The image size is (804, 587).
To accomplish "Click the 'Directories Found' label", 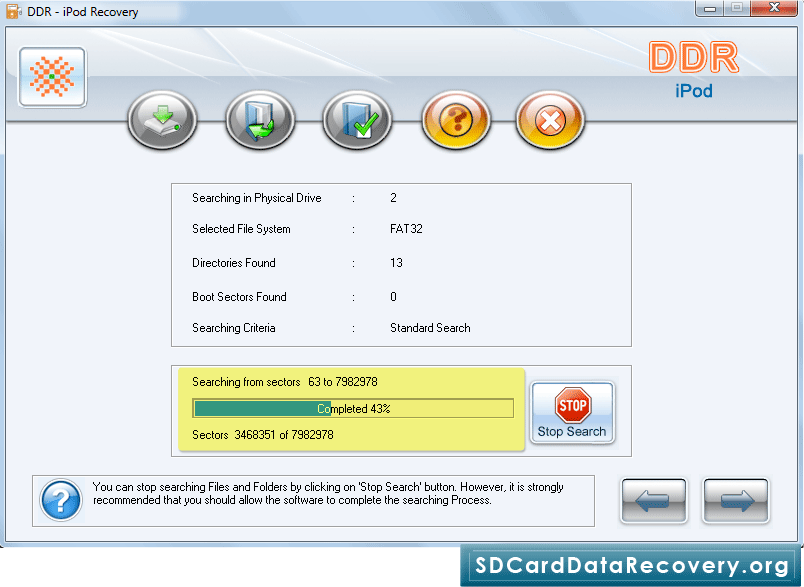I will (234, 263).
